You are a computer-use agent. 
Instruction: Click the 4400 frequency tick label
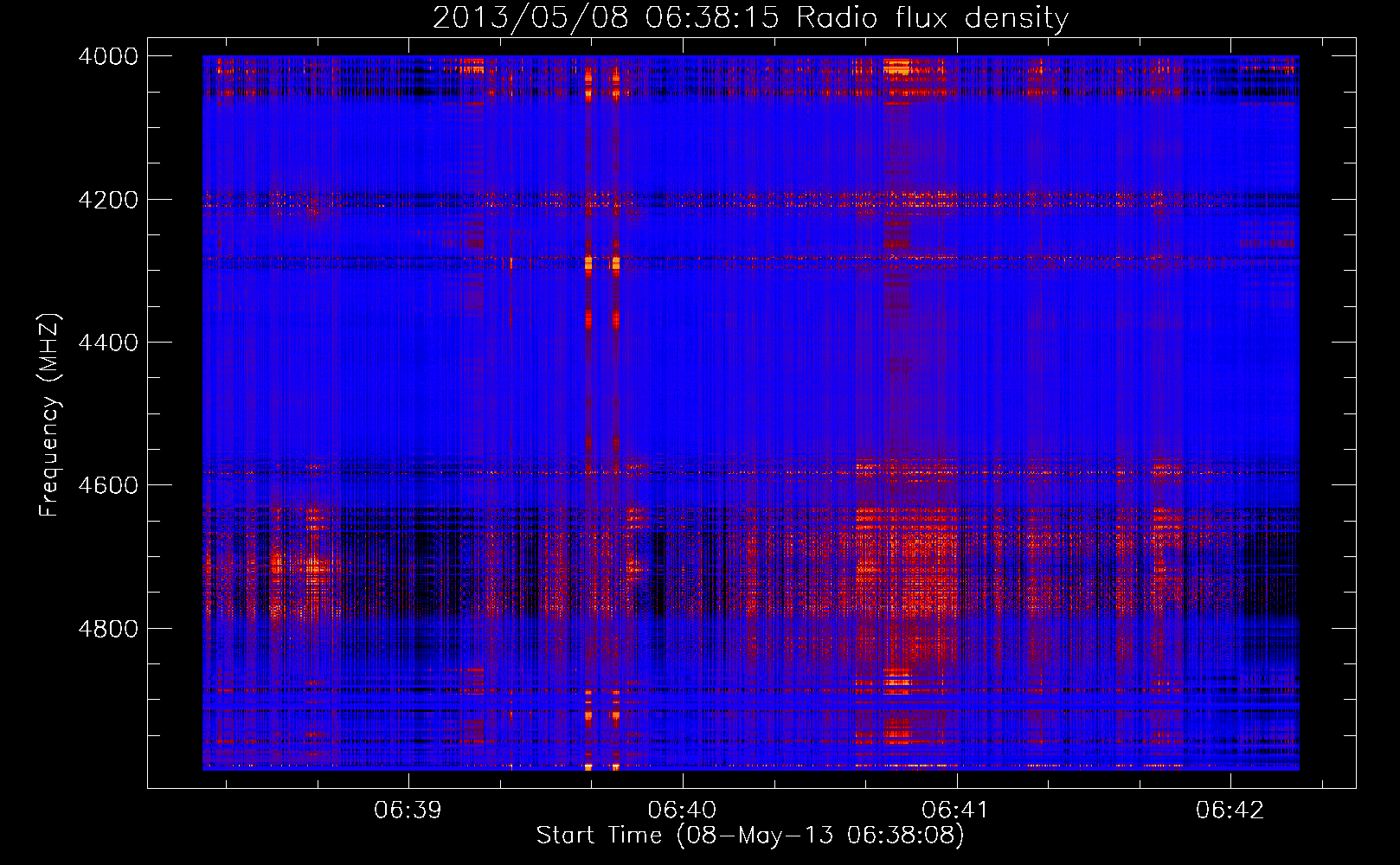point(108,343)
